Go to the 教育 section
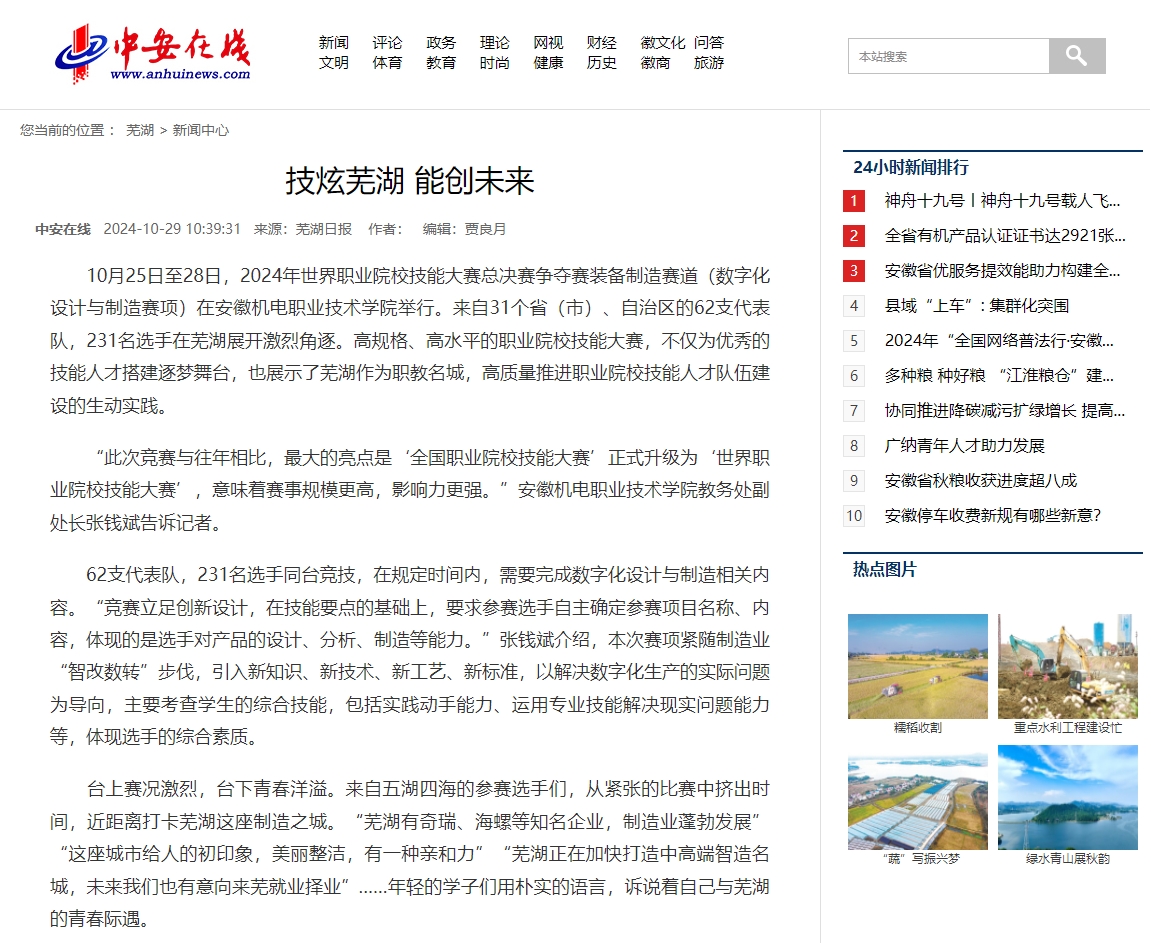1151x943 pixels. point(440,63)
